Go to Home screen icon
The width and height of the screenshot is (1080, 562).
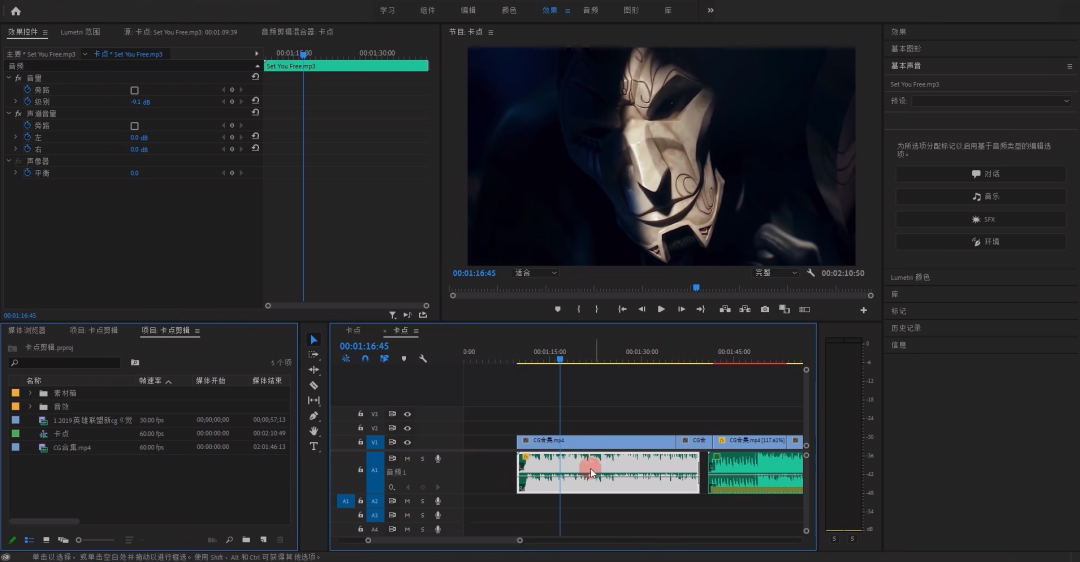(15, 10)
